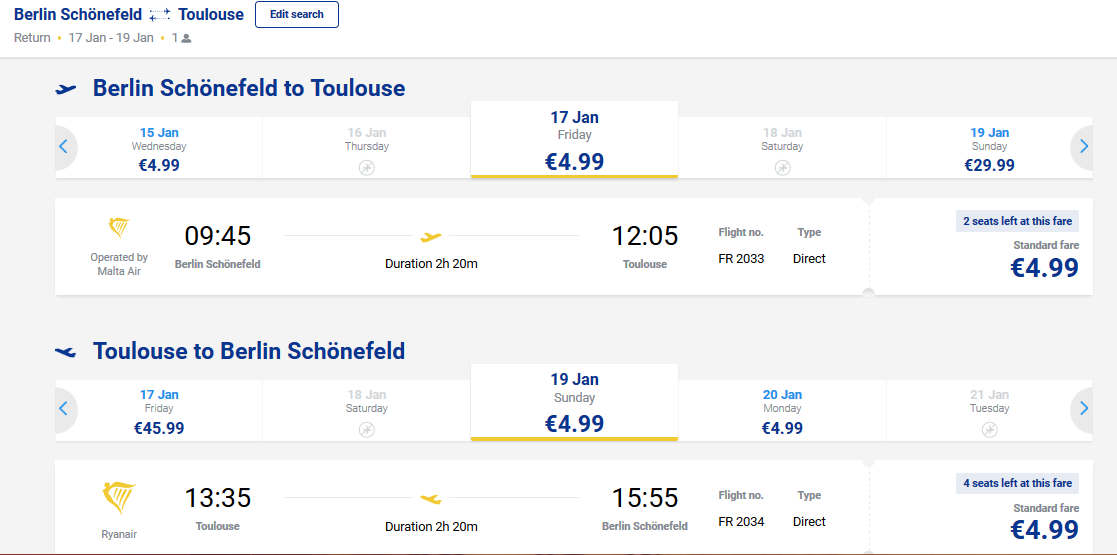Click the no-flight icon under 21 Jan Tuesday
Viewport: 1117px width, 555px height.
point(989,430)
